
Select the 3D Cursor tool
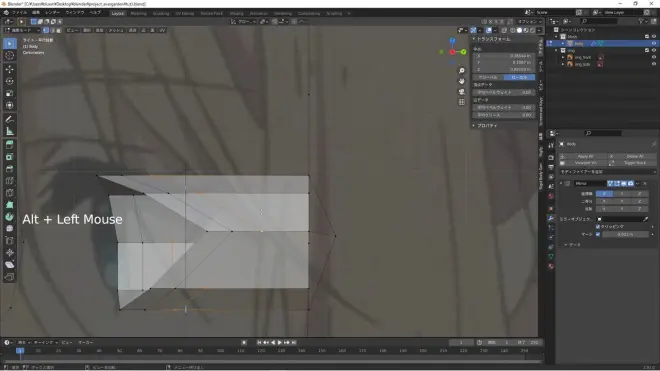pos(10,56)
